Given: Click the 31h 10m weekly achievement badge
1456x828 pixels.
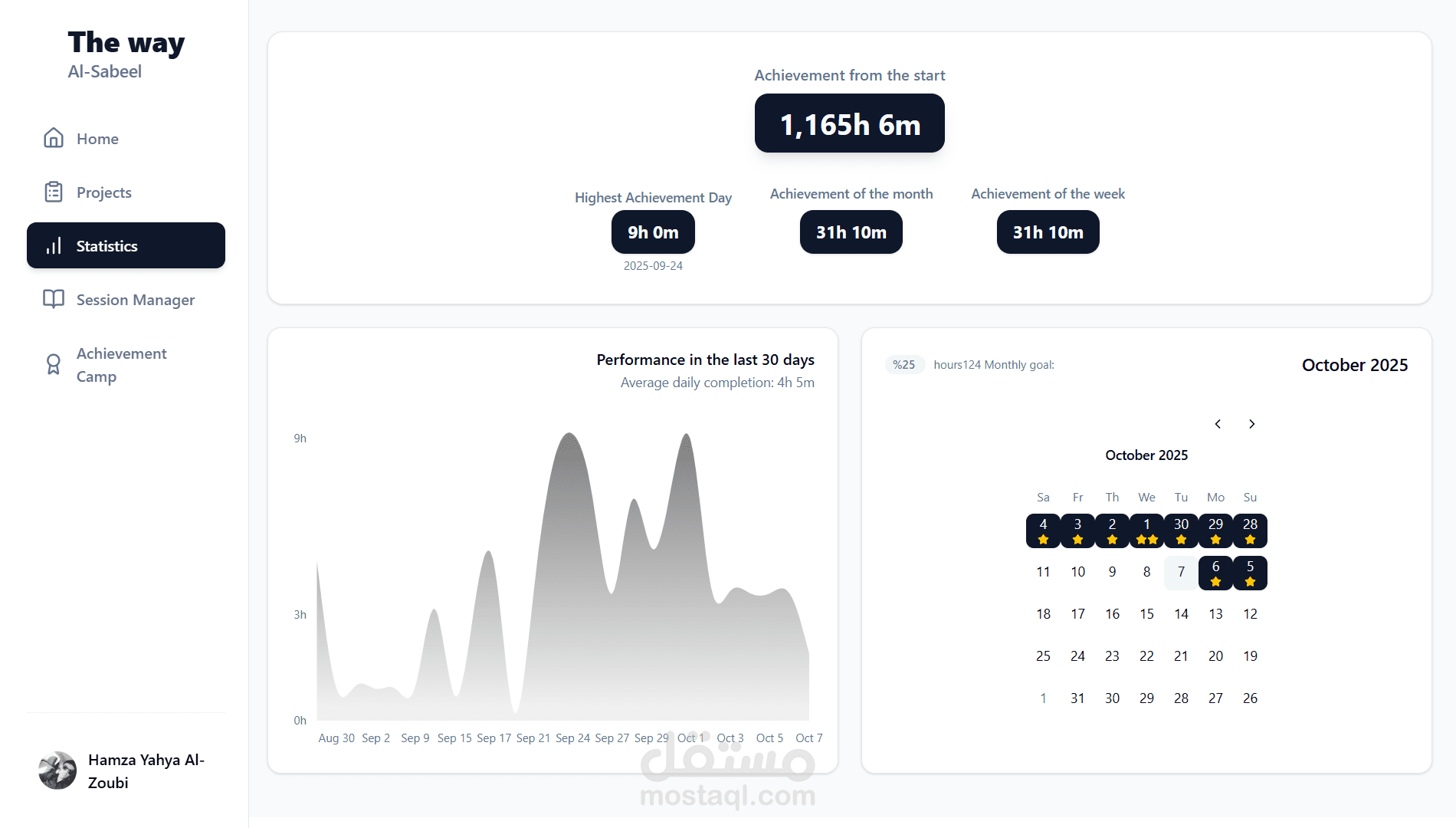Looking at the screenshot, I should [1048, 232].
